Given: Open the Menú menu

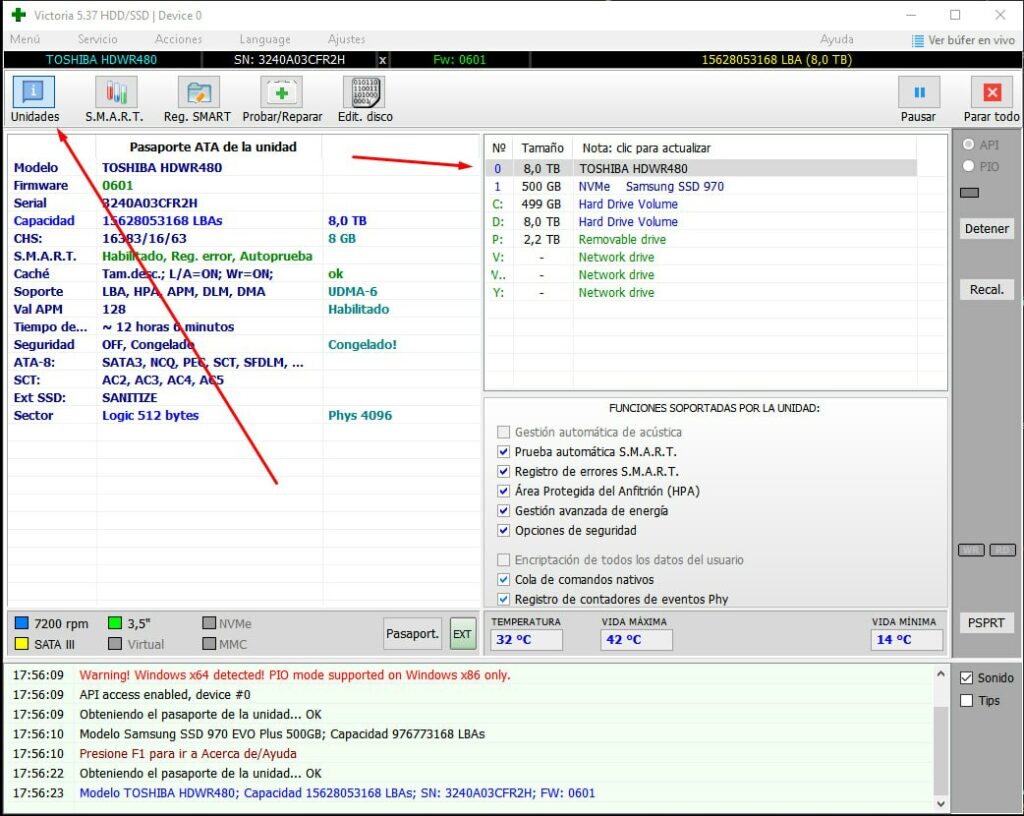Looking at the screenshot, I should pos(25,40).
